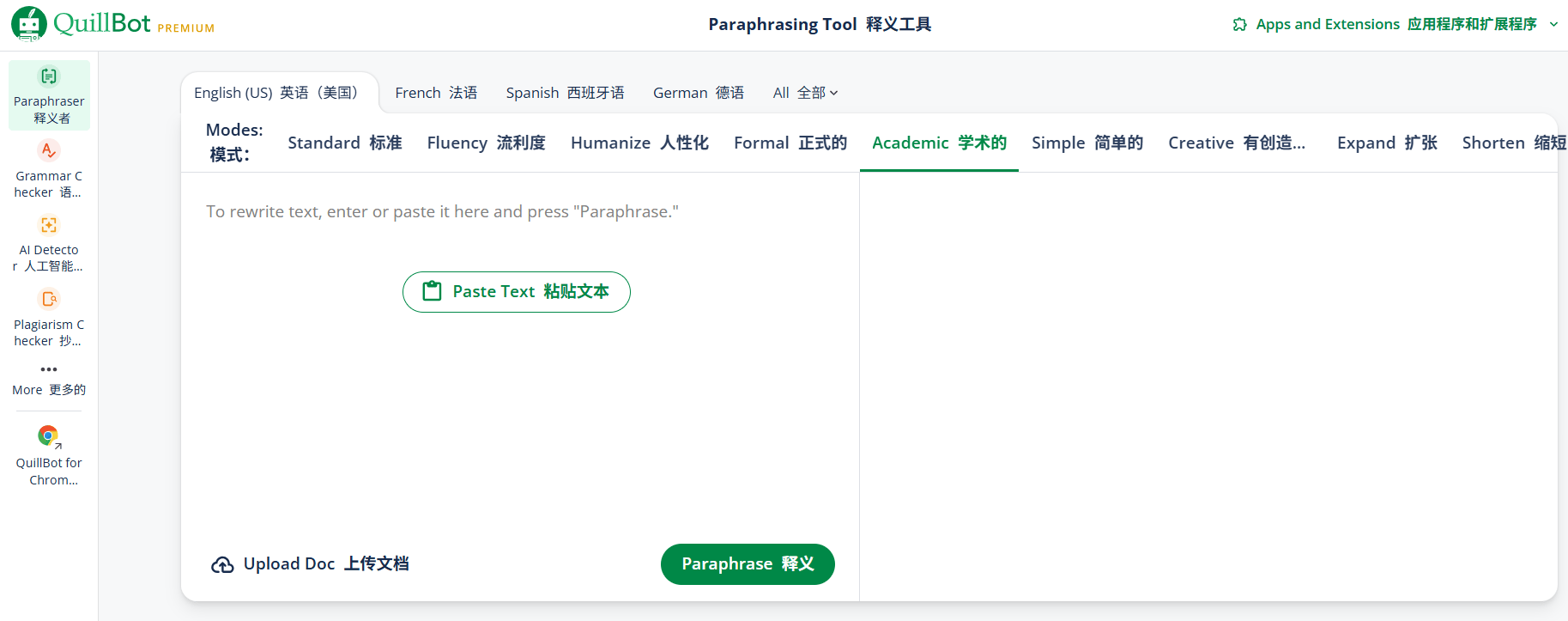Select the Humanize mode

639,143
